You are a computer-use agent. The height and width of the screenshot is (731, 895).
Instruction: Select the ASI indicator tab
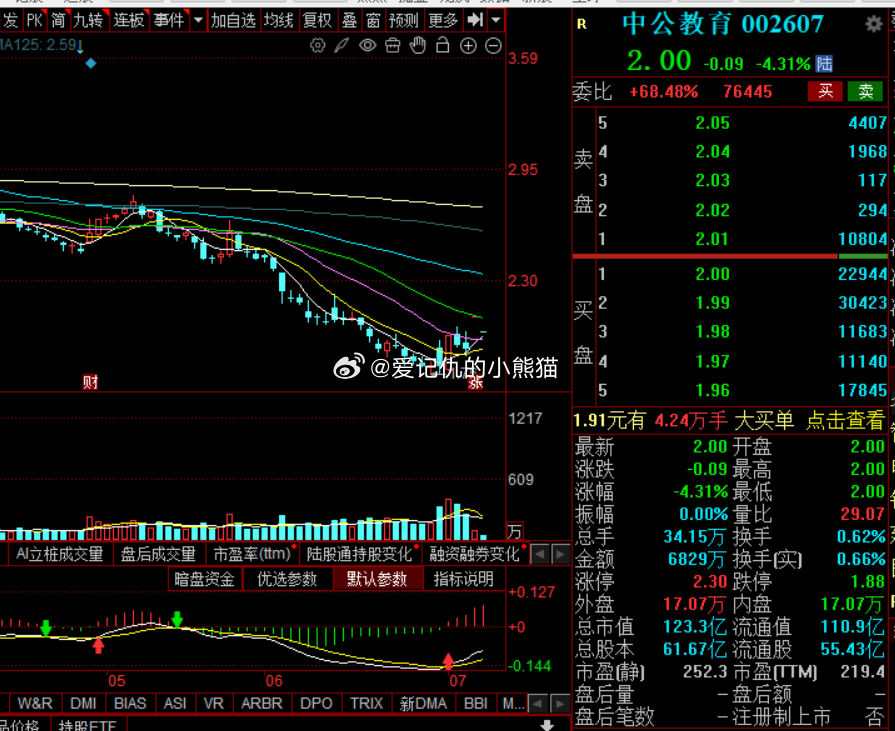click(175, 703)
